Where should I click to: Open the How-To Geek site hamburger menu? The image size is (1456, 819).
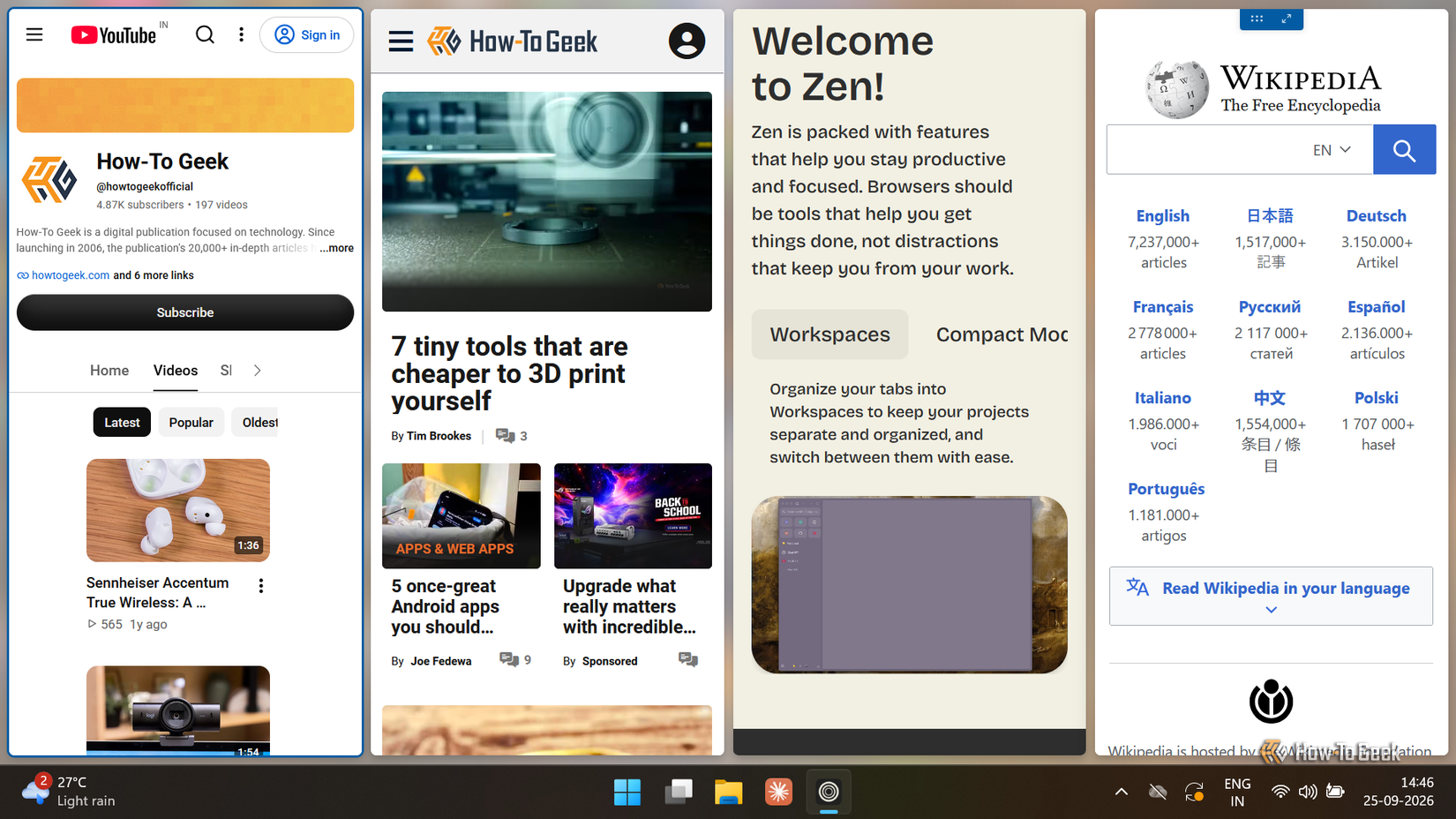[x=402, y=41]
